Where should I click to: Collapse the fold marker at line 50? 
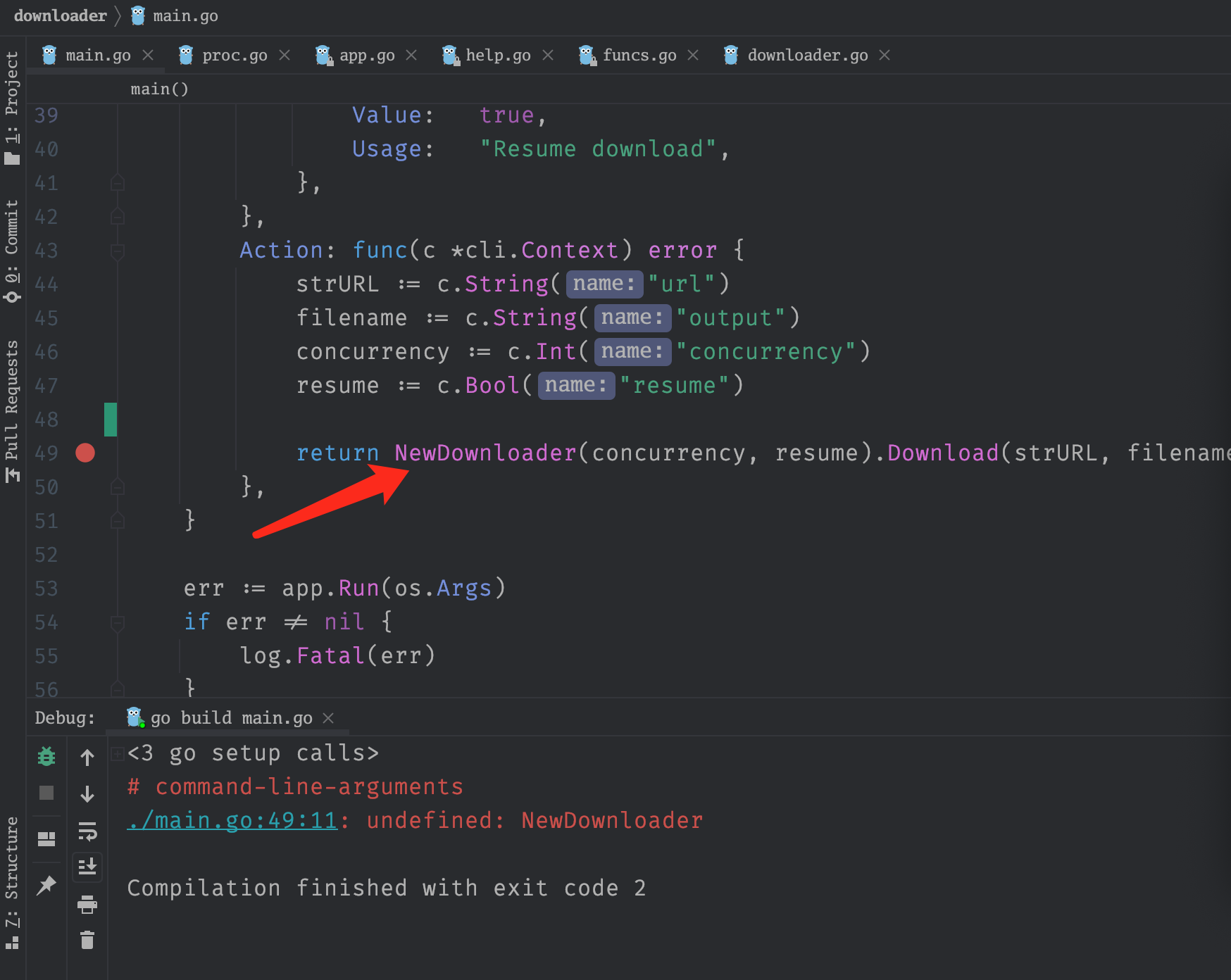(x=118, y=487)
